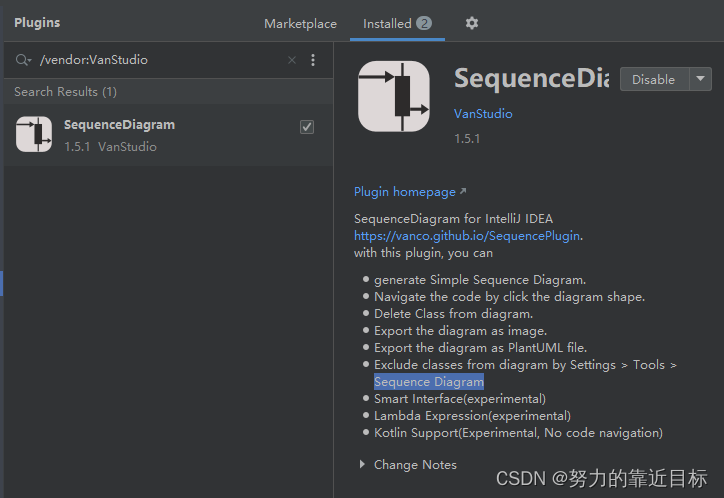724x498 pixels.
Task: Click 'Lambda Expression(experimental)' bullet
Action: click(472, 416)
